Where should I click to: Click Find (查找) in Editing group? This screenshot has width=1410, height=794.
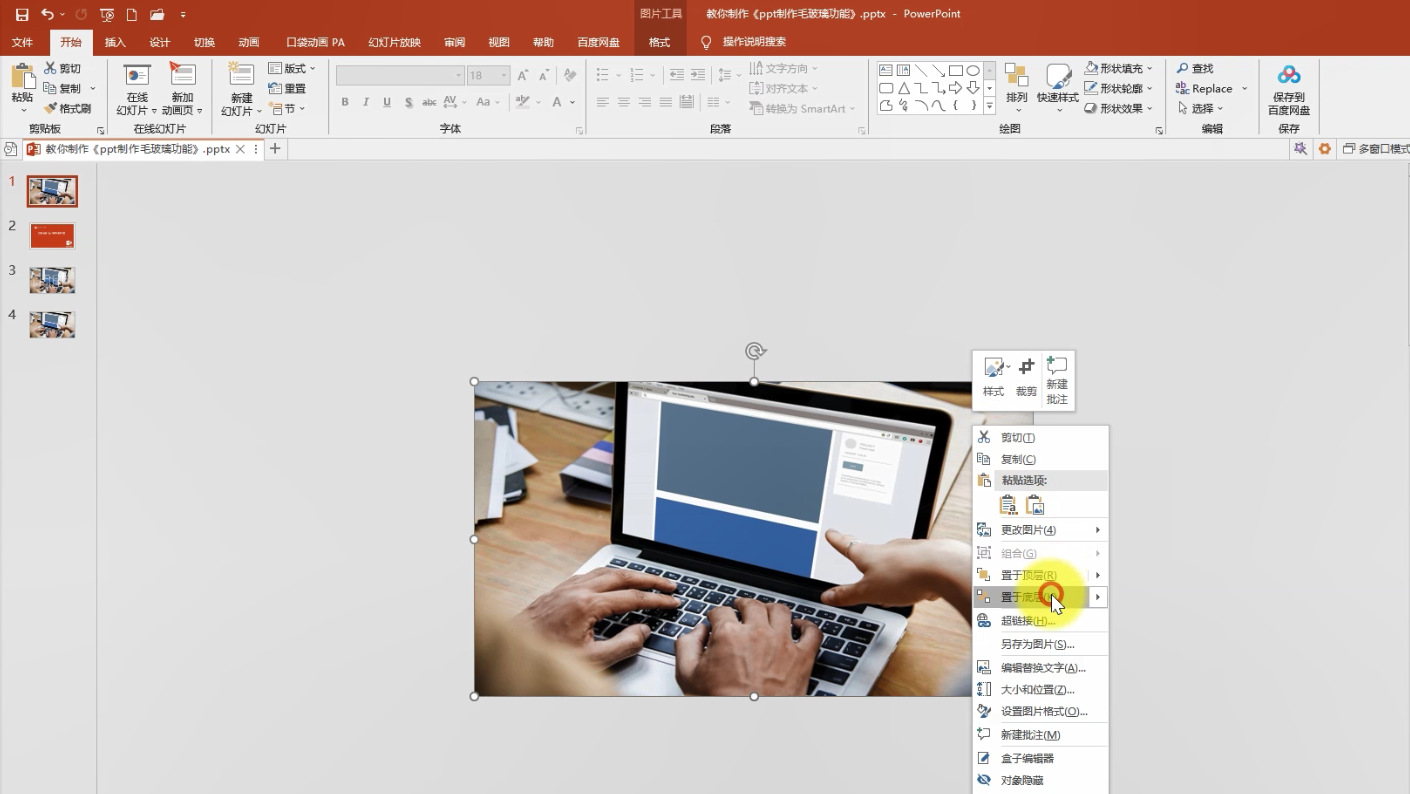coord(1195,68)
